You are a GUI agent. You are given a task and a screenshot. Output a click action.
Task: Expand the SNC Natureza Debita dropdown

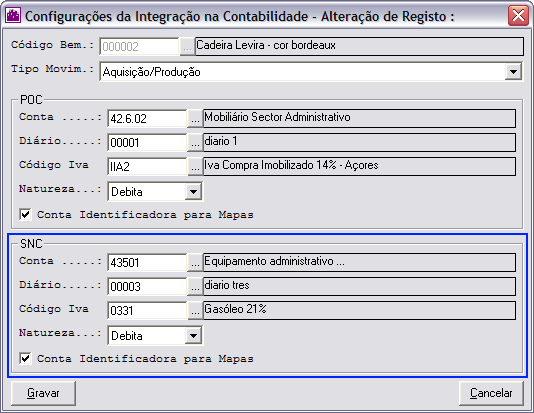[193, 336]
